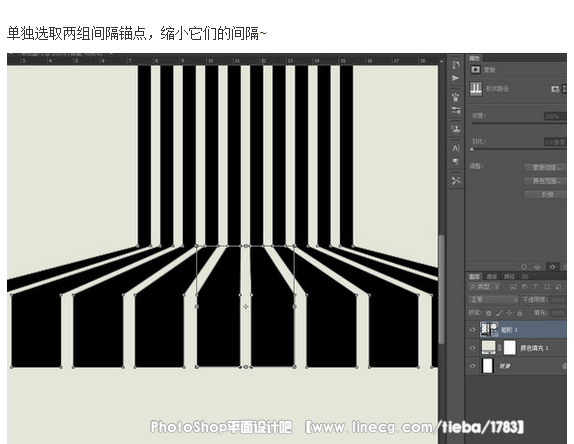Click the 羽化 feather value field
The image size is (574, 444).
(x=555, y=142)
